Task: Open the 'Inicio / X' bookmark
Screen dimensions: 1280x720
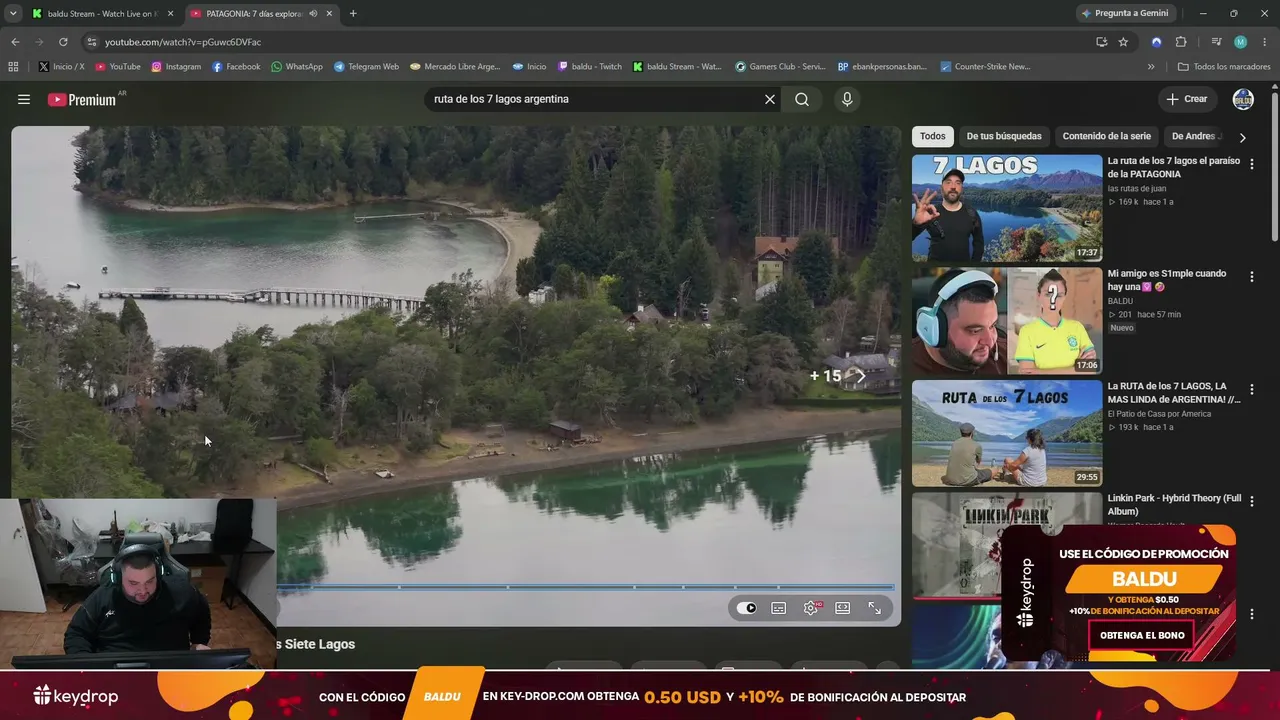Action: point(61,67)
